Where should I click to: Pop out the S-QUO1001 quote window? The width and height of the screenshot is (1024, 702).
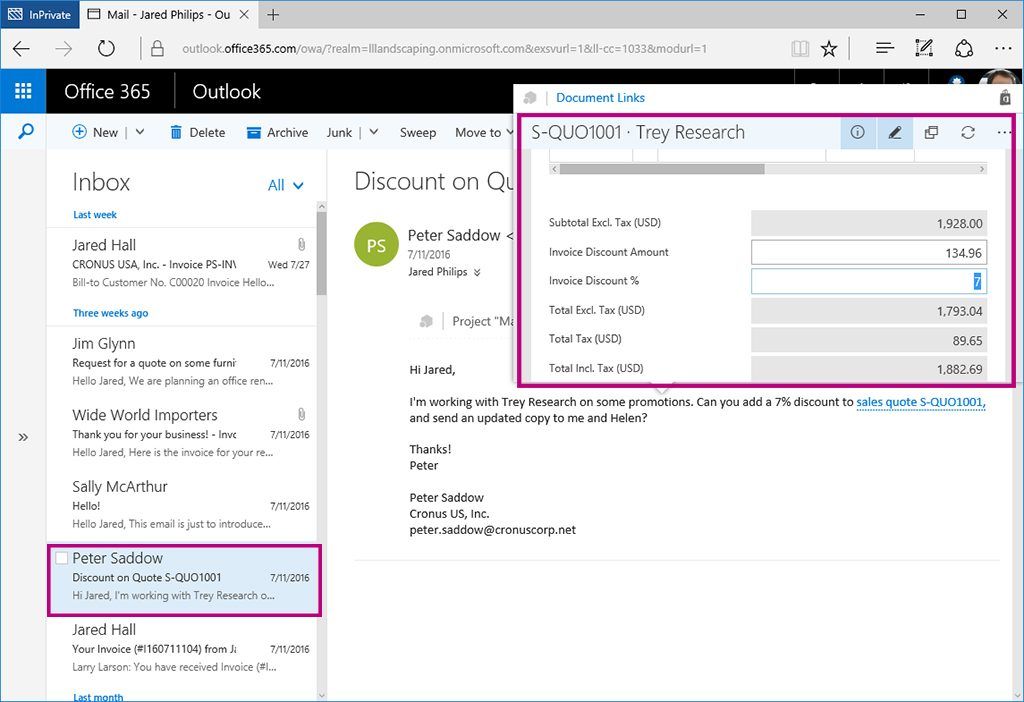tap(931, 133)
